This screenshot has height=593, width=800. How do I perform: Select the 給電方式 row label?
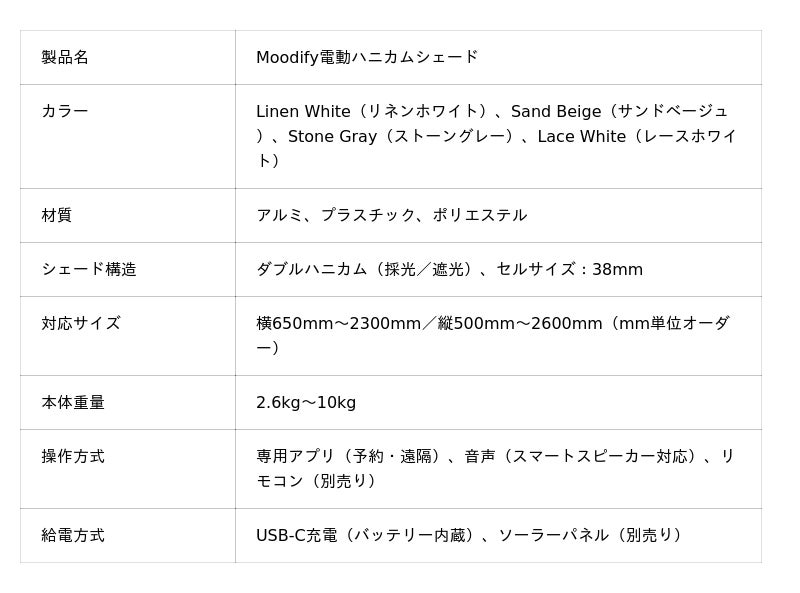73,535
